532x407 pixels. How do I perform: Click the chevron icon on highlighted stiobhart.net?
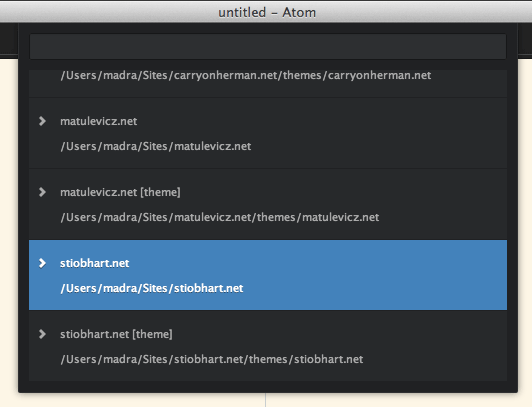point(42,263)
